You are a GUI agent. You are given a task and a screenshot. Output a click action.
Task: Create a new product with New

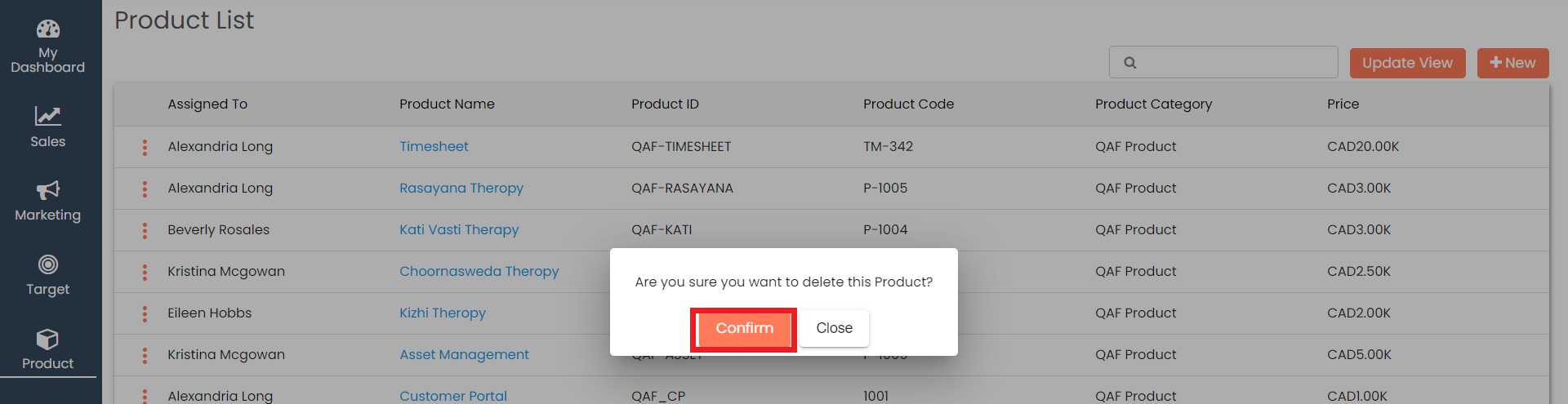(x=1512, y=63)
